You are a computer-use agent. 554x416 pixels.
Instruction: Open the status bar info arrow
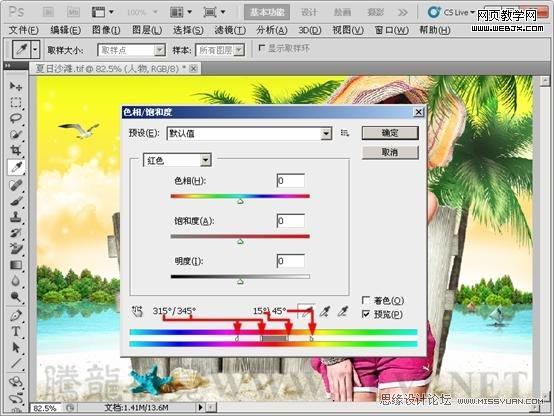201,408
